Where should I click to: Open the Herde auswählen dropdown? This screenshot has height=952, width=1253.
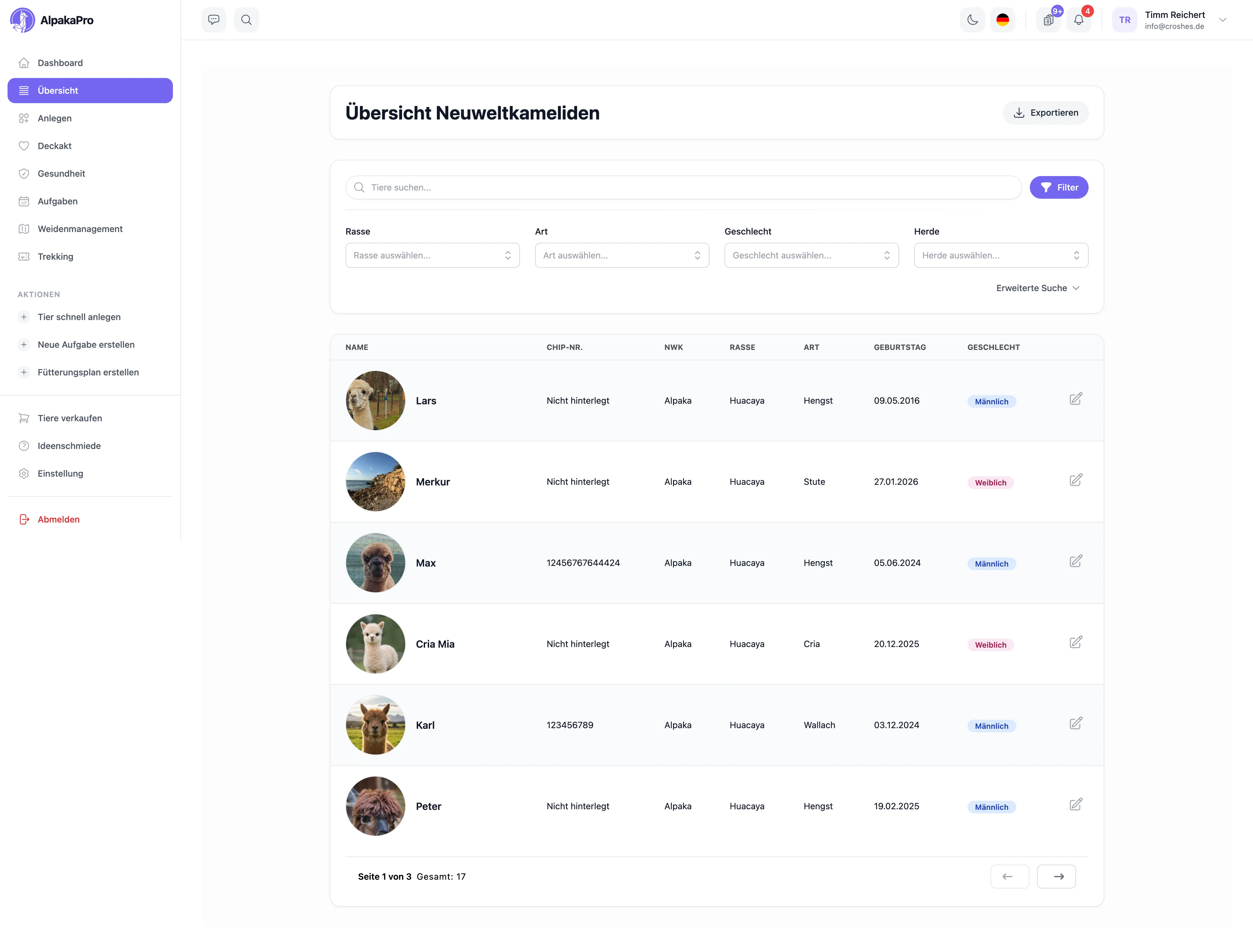(x=1000, y=255)
